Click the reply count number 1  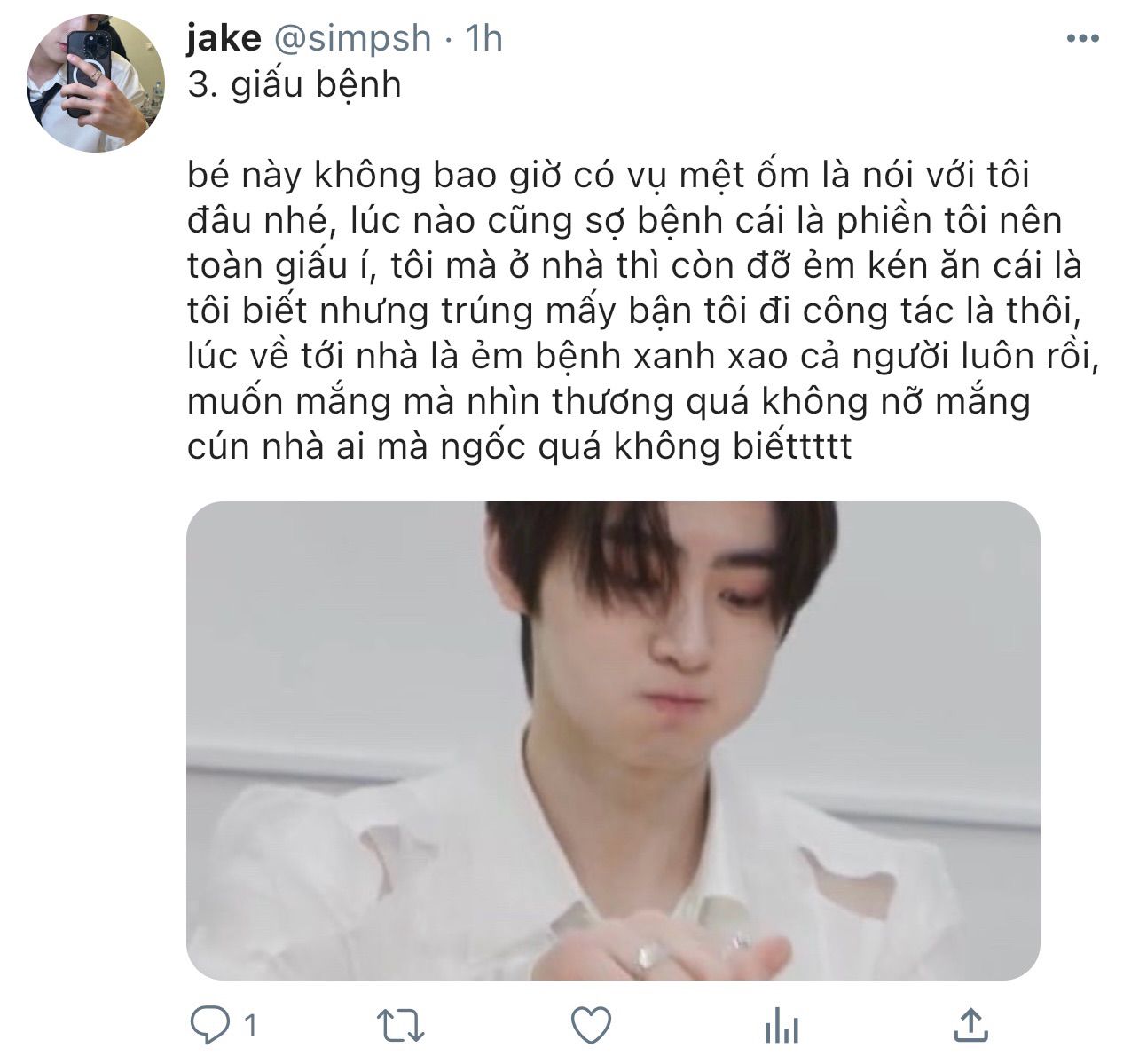pos(250,1026)
